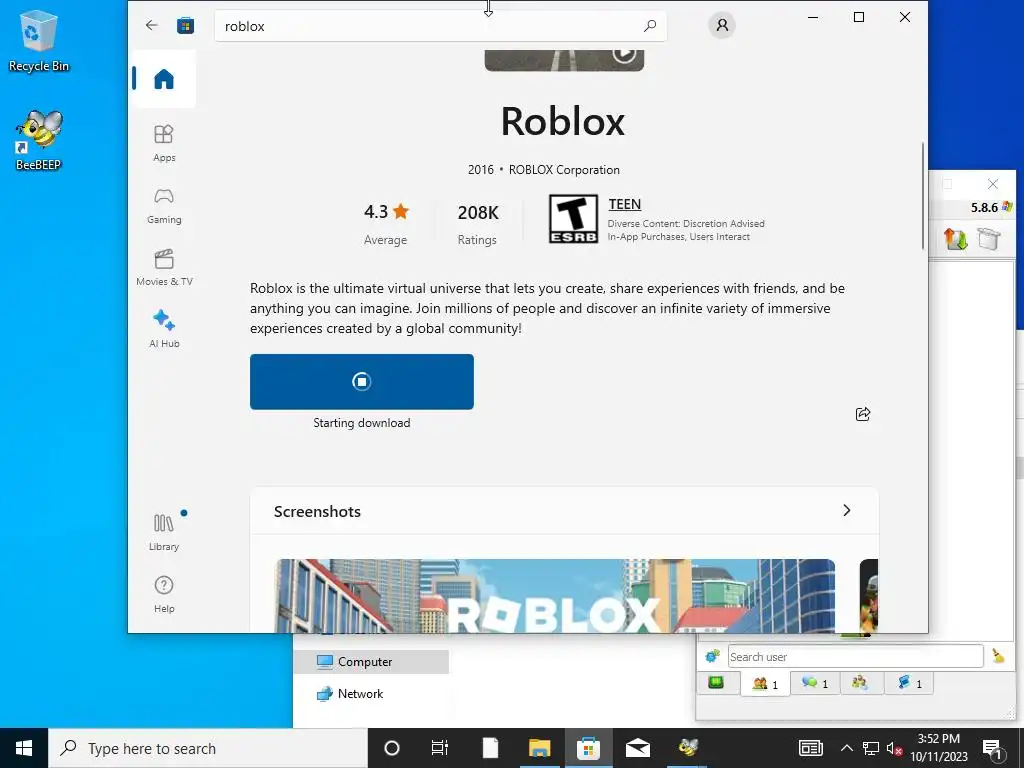Screen dimensions: 1024x768
Task: Open the notification center icon
Action: point(992,748)
